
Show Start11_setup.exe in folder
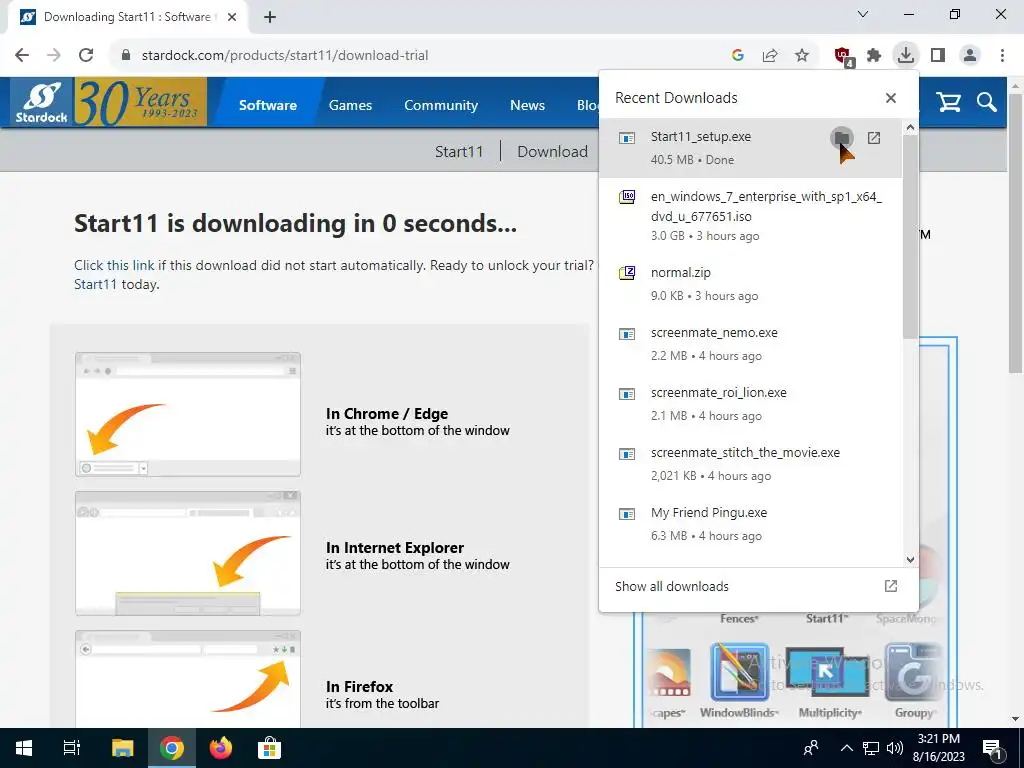click(x=842, y=138)
